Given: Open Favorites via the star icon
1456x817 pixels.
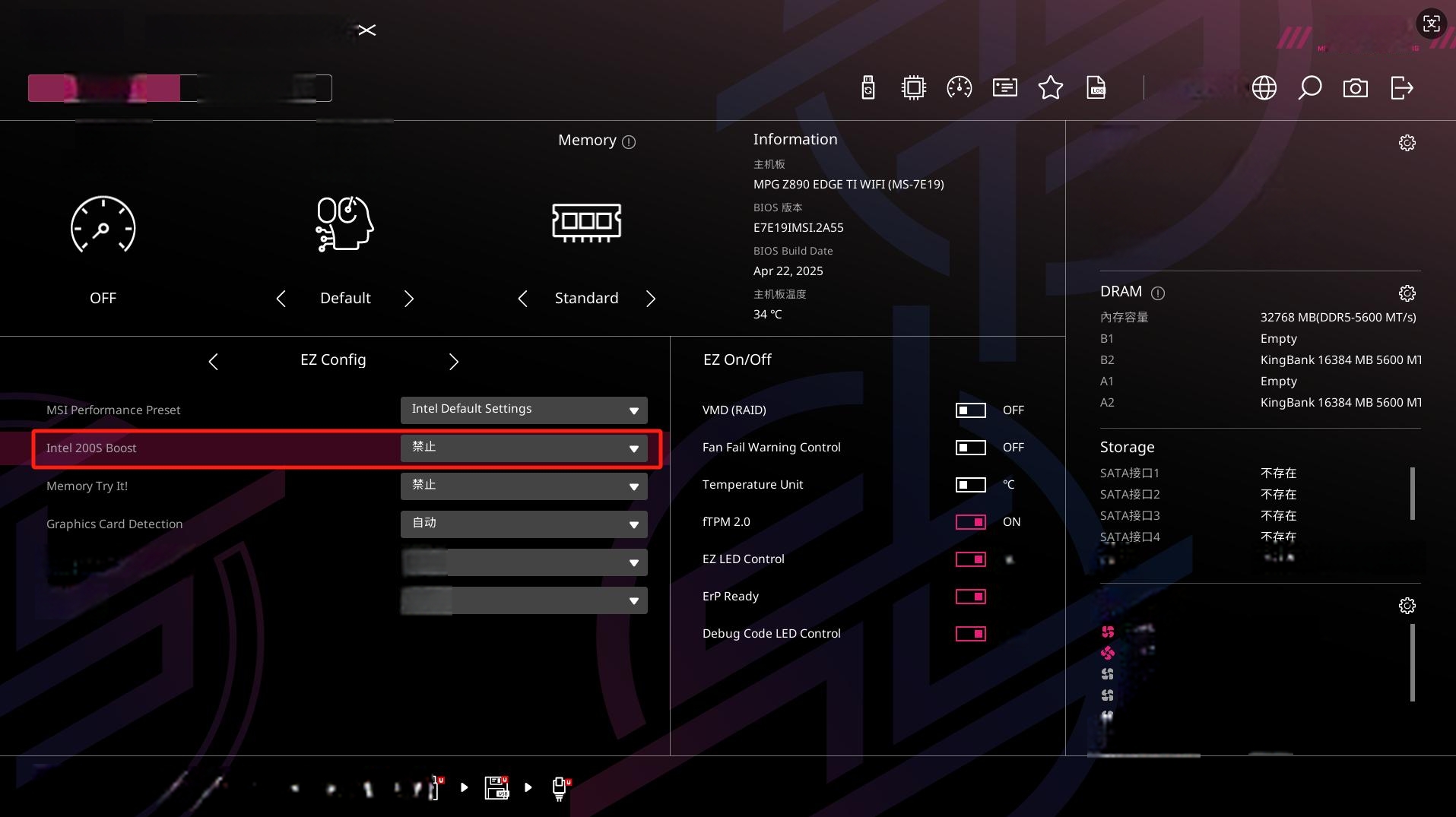Looking at the screenshot, I should click(x=1050, y=88).
